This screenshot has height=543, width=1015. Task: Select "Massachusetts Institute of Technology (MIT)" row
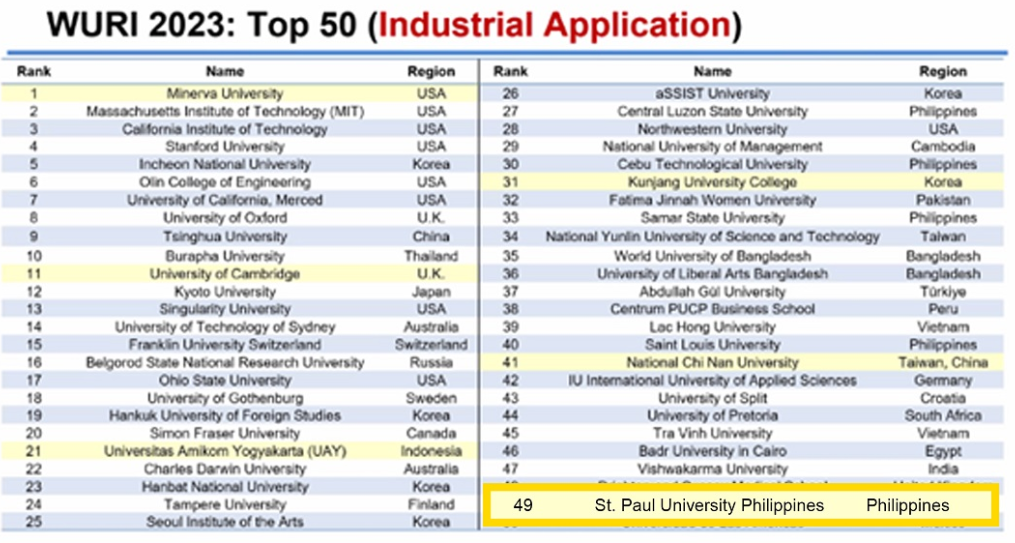point(240,111)
